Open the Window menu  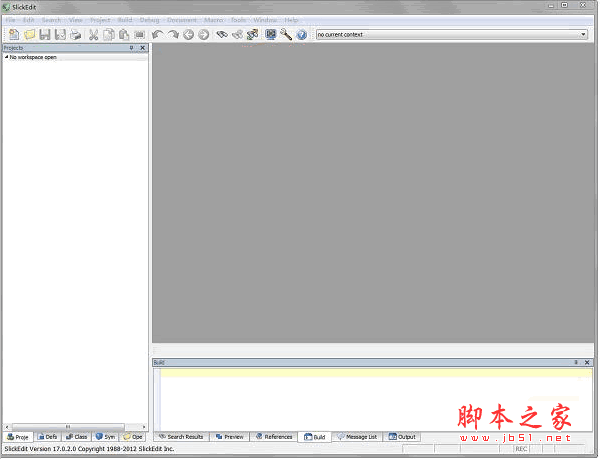pyautogui.click(x=265, y=20)
